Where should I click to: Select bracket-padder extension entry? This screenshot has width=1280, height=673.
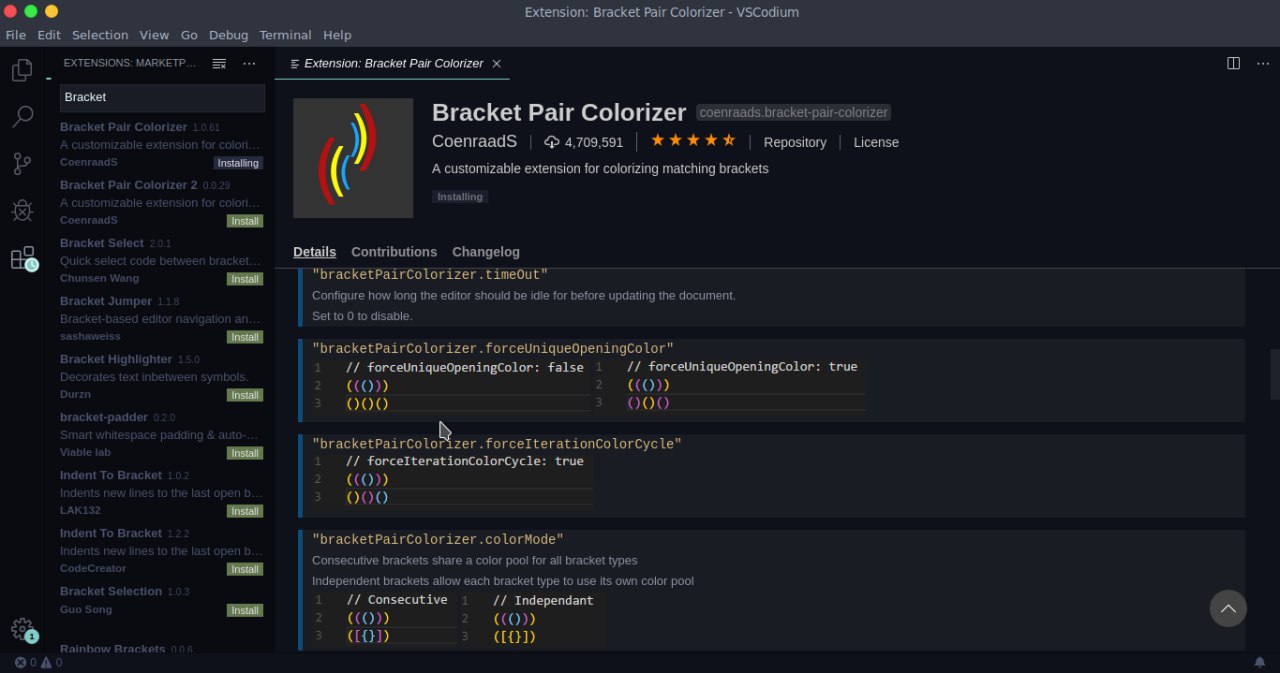(160, 434)
